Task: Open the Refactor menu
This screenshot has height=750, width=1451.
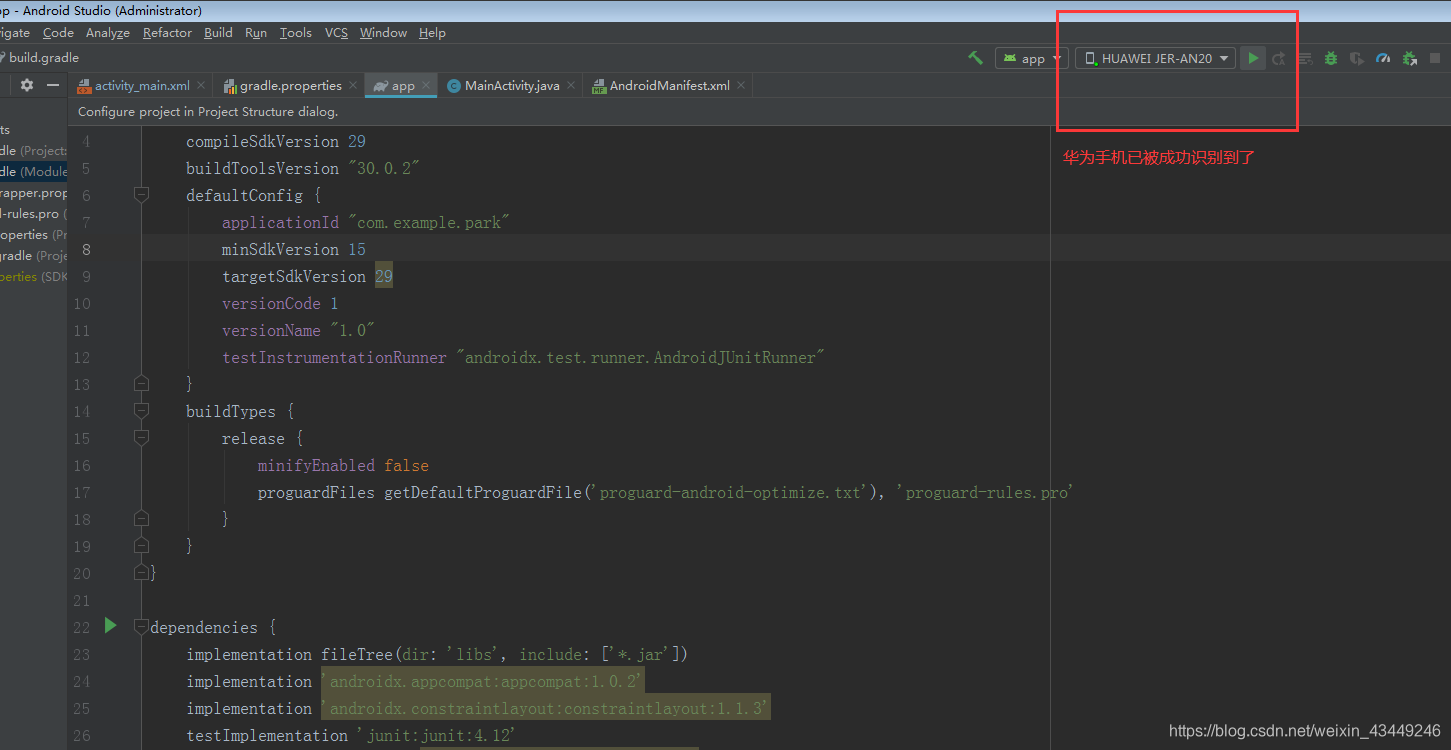Action: (x=167, y=33)
